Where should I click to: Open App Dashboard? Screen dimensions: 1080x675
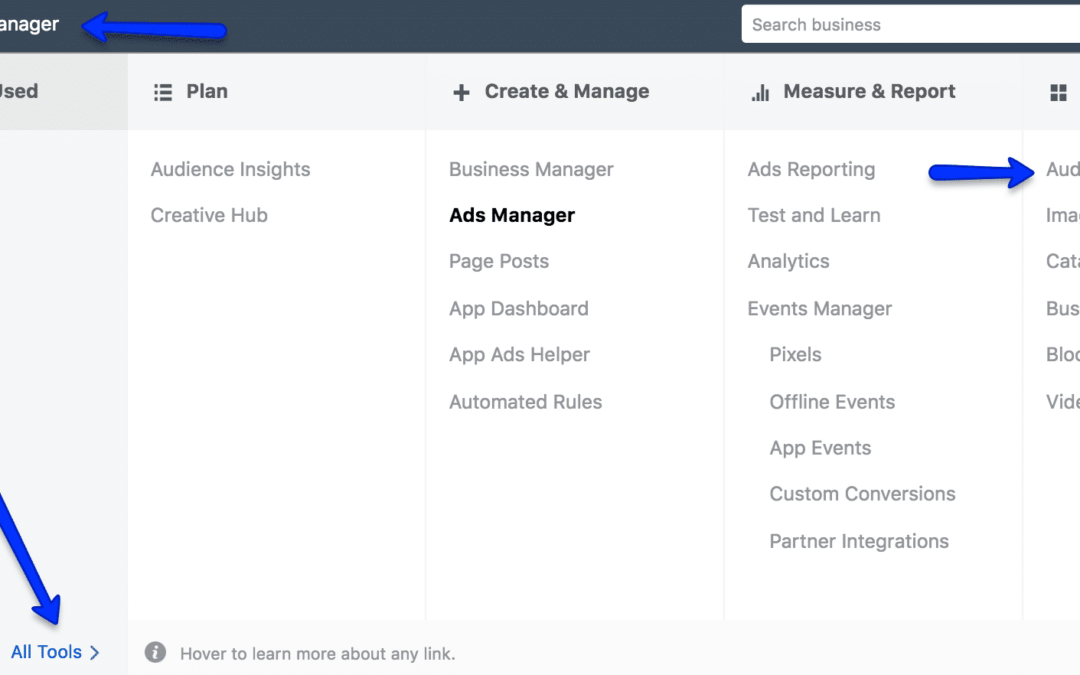pyautogui.click(x=519, y=309)
